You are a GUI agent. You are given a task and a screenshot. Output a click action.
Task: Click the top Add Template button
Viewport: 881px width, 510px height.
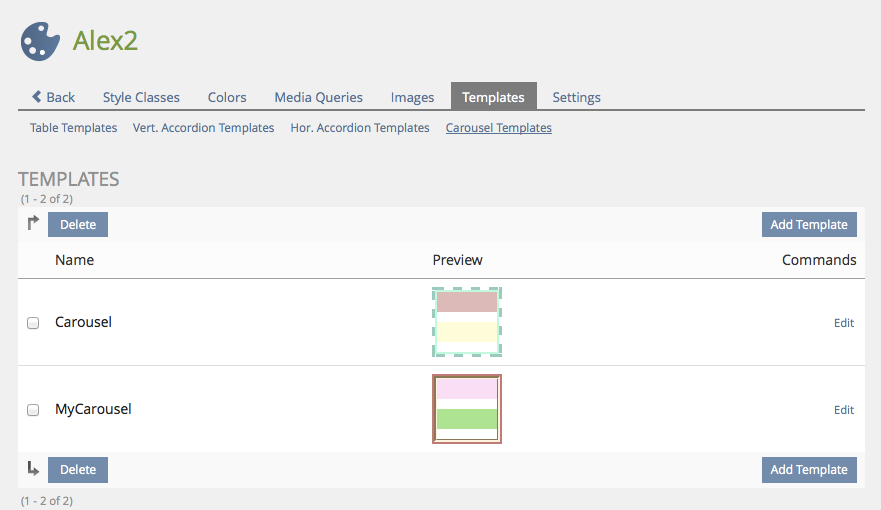pos(808,224)
